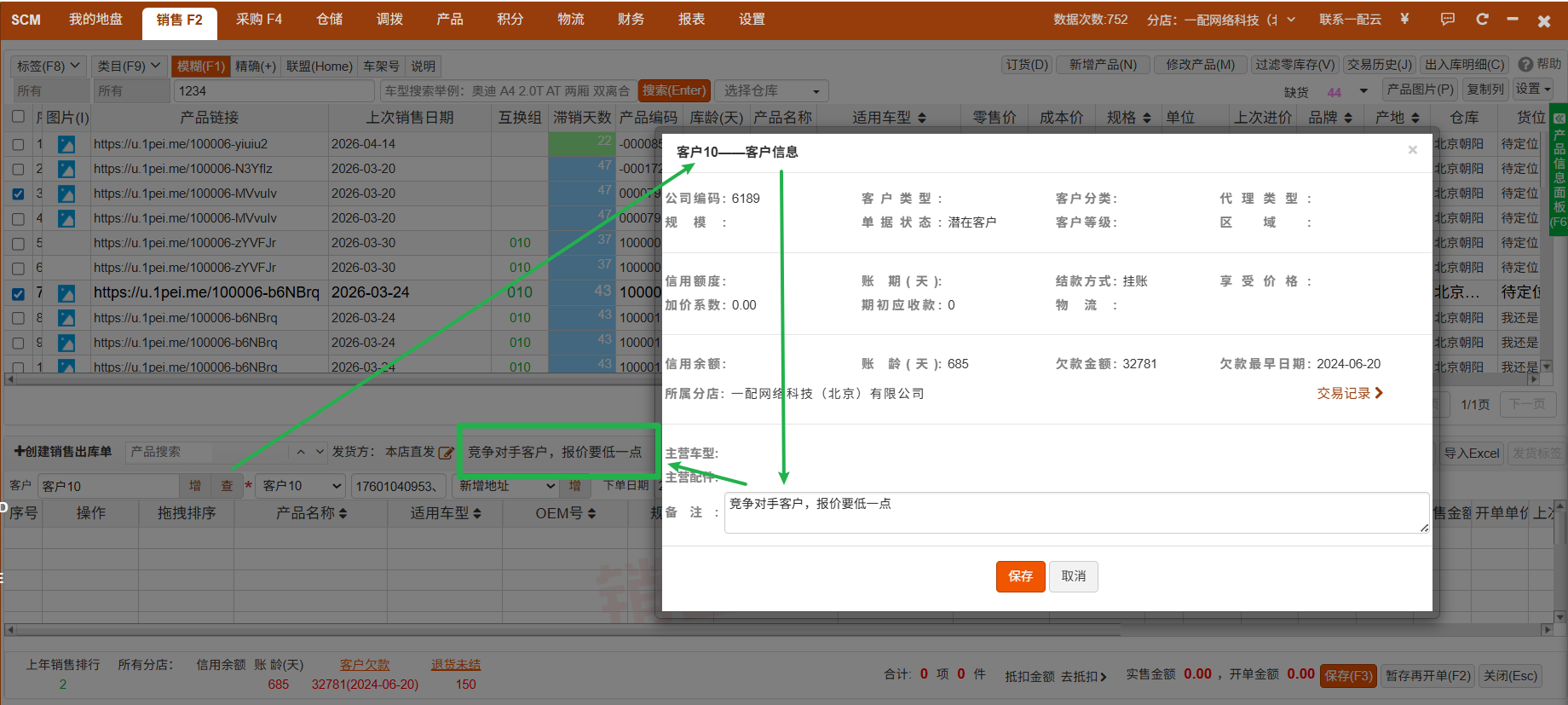Click the refresh icon in top bar
Image resolution: width=1568 pixels, height=705 pixels.
coord(1482,19)
